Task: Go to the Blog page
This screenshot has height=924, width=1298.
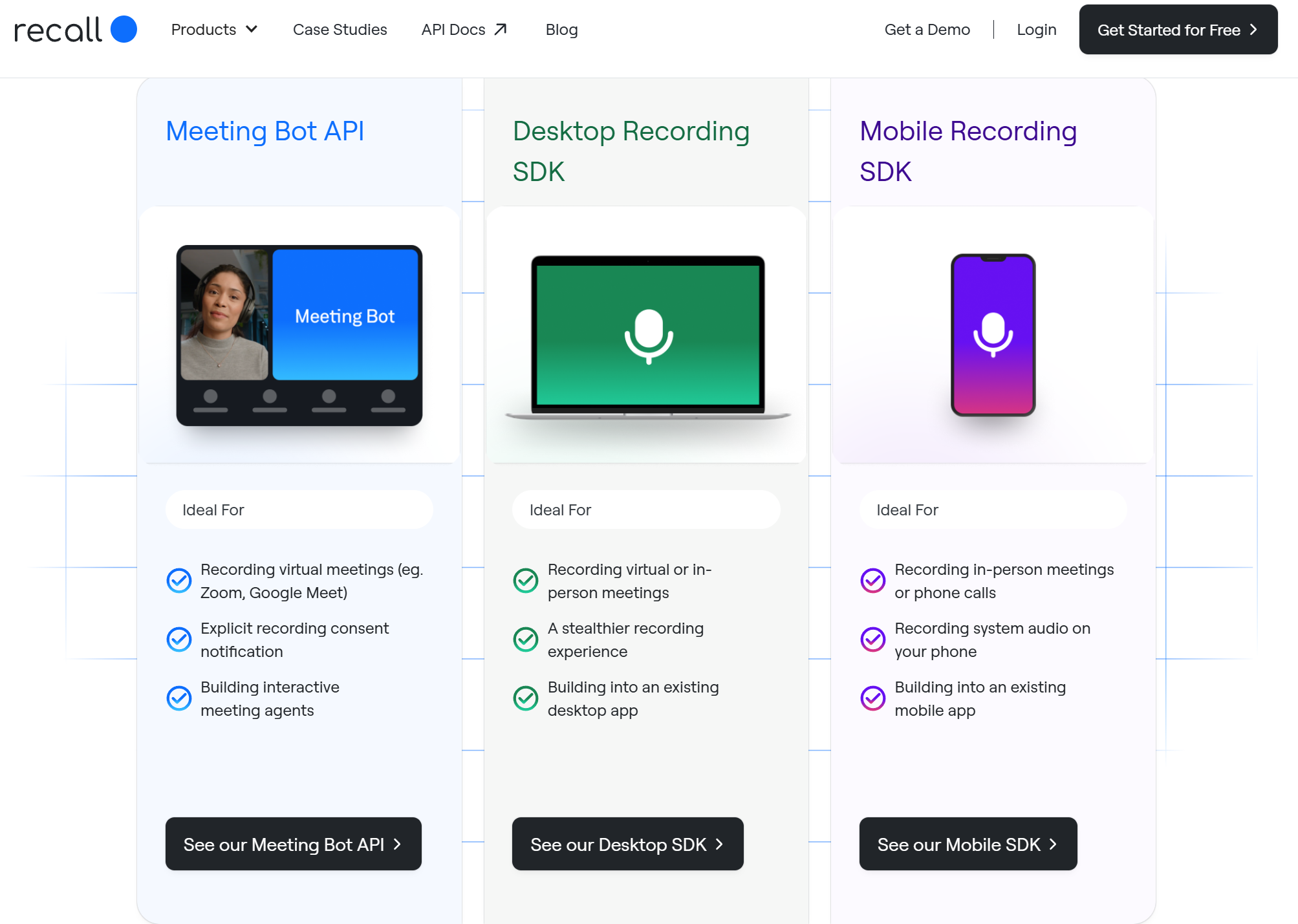Action: click(561, 30)
